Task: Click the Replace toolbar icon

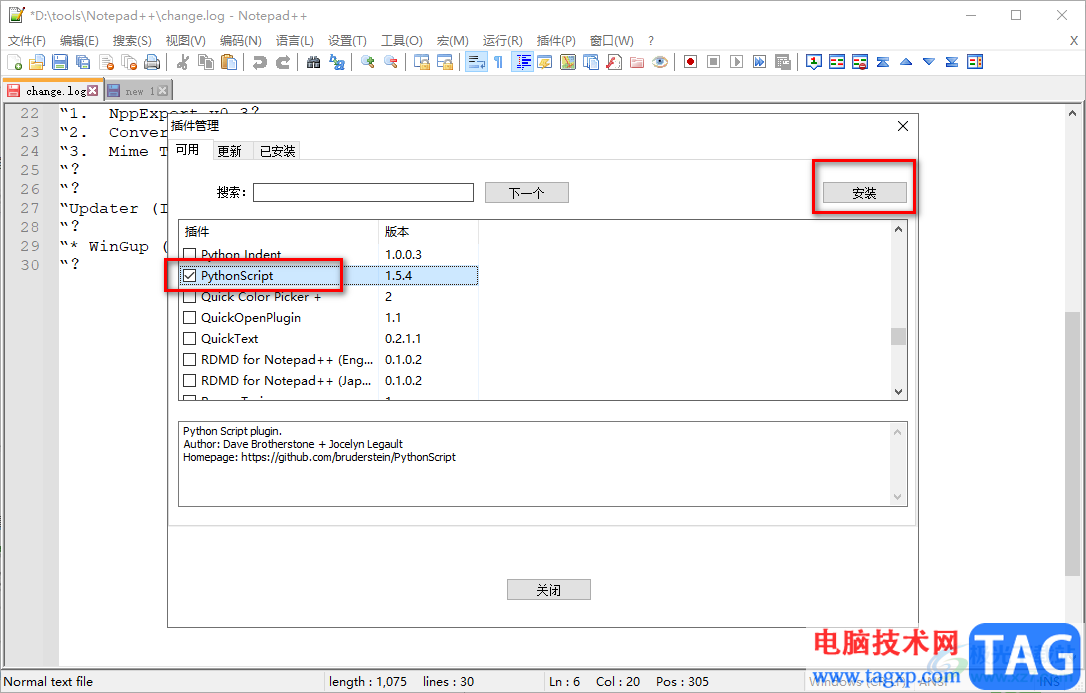Action: (337, 62)
